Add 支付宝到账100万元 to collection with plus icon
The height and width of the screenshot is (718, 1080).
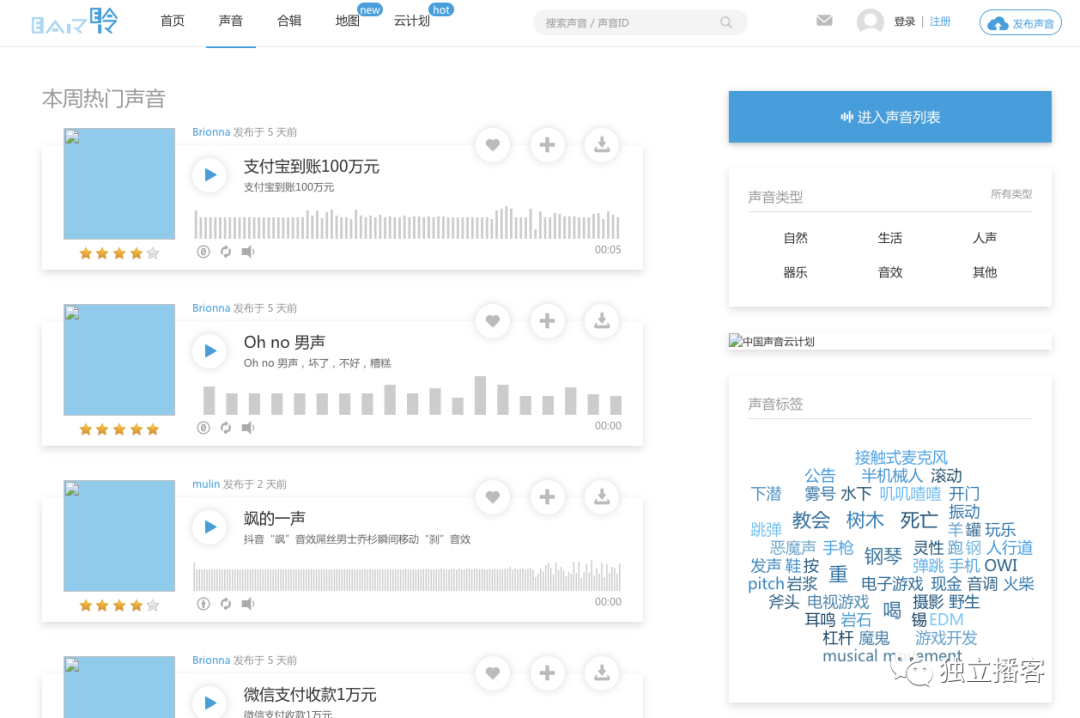(x=547, y=145)
